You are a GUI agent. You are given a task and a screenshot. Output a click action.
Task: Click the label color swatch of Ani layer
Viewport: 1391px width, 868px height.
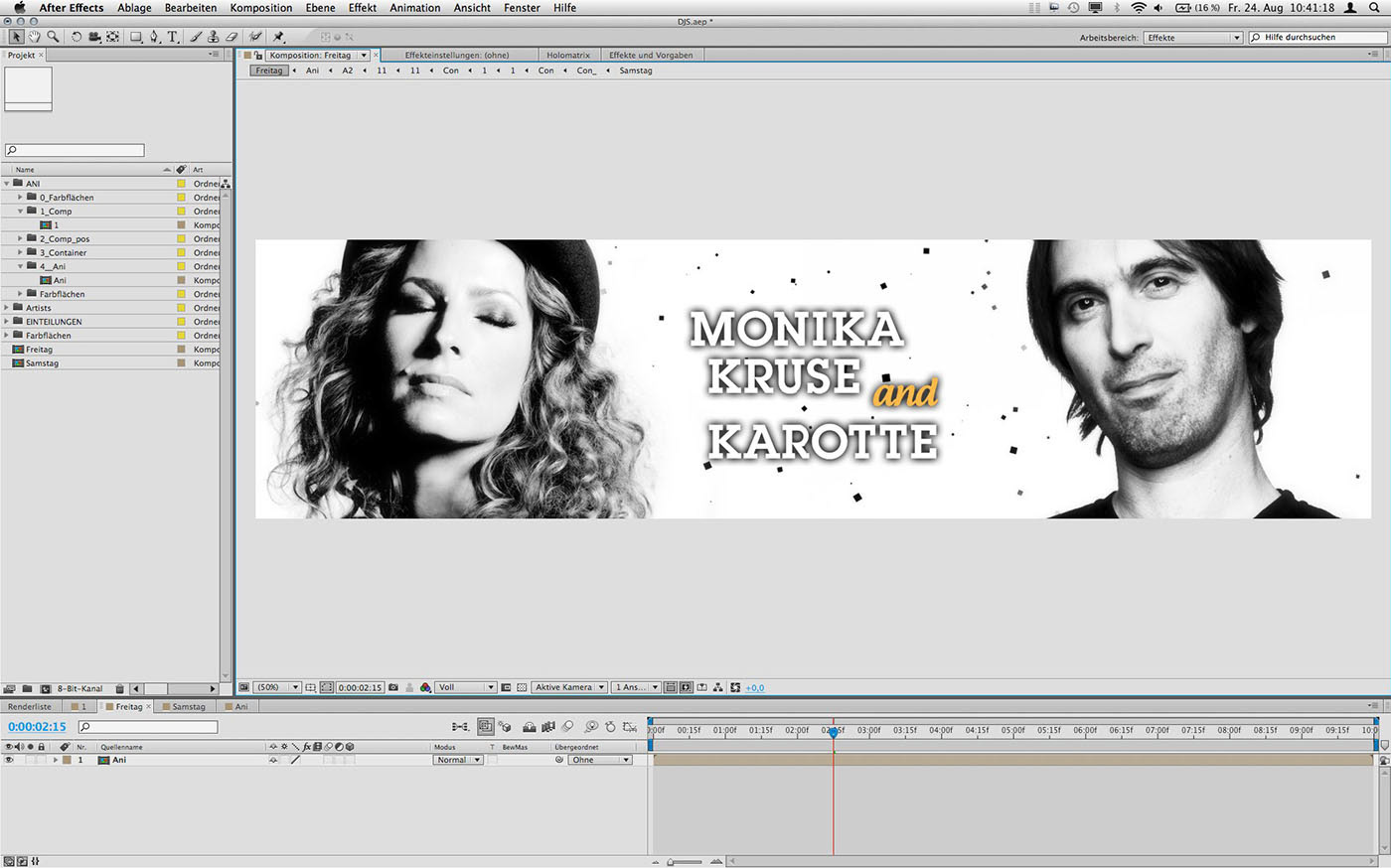click(x=67, y=760)
